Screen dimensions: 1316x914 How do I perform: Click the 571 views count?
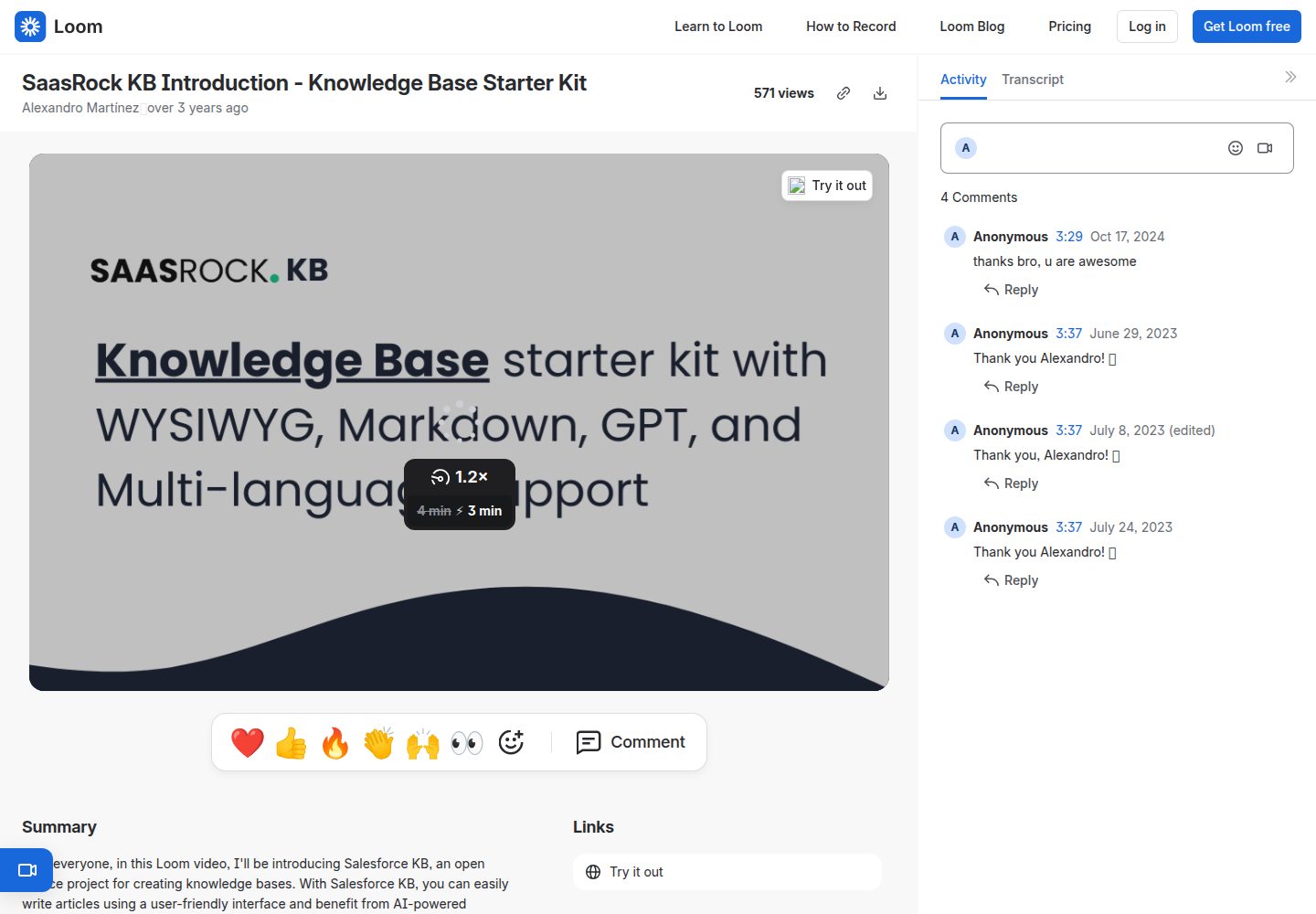click(784, 93)
